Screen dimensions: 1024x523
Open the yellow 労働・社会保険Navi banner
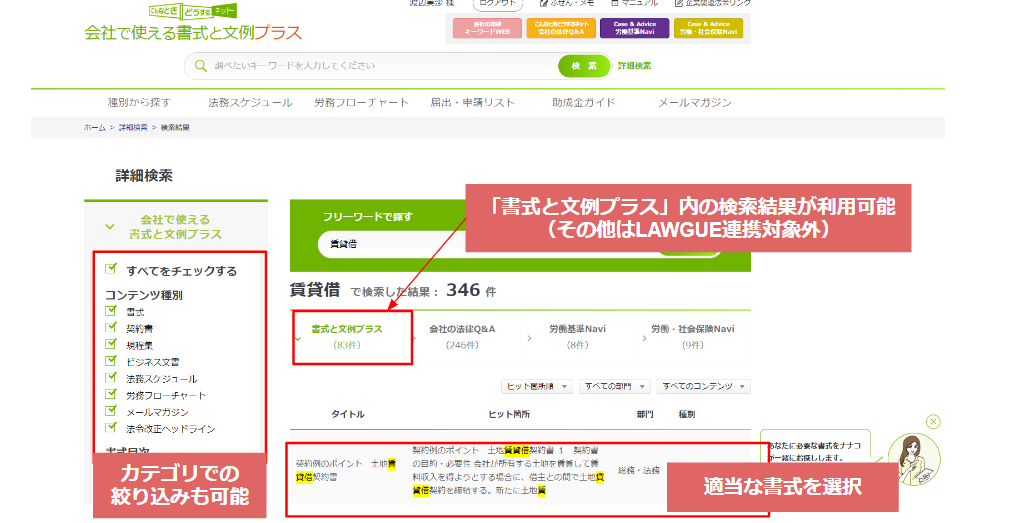(x=708, y=28)
